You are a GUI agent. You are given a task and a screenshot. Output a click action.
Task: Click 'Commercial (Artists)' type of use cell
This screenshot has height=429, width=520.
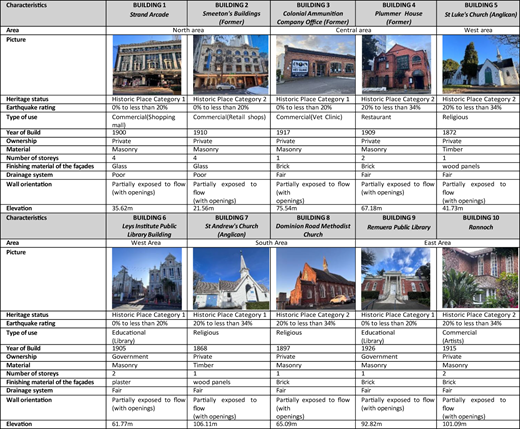click(x=460, y=337)
